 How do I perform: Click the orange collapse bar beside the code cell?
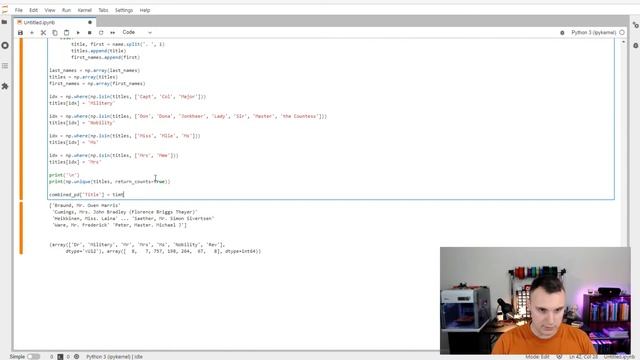(21, 119)
